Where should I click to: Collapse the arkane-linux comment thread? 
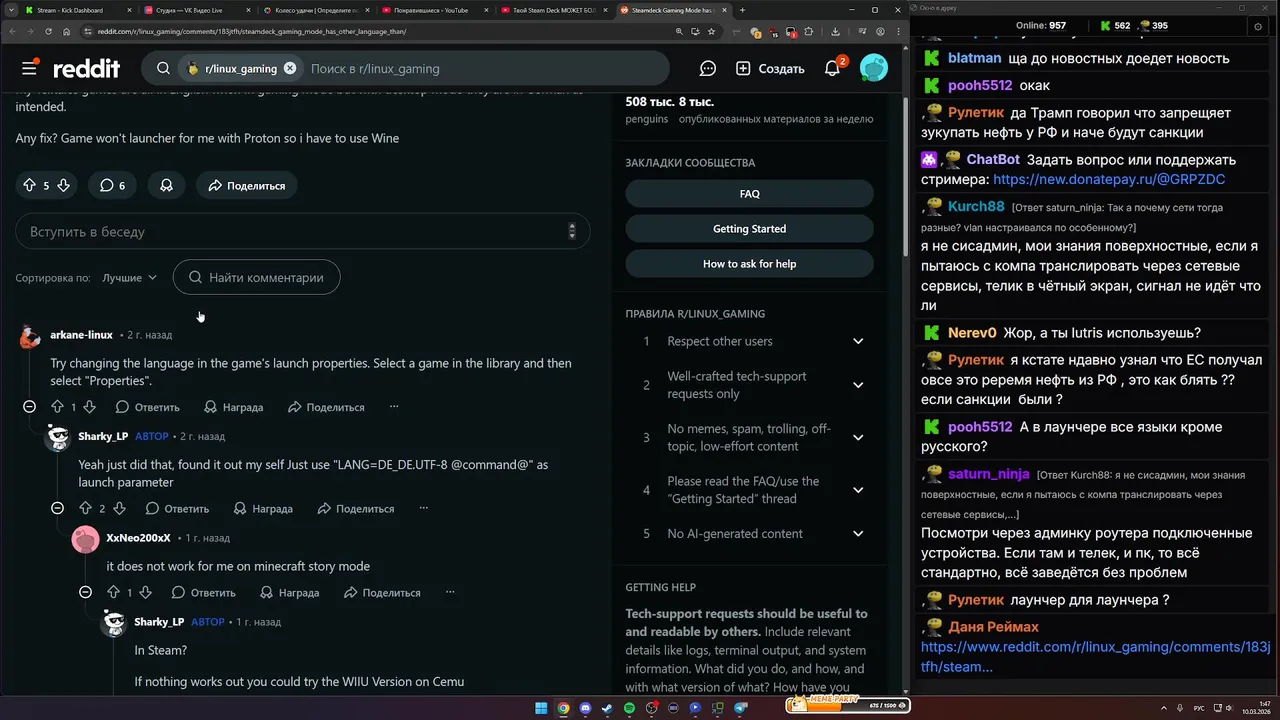tap(30, 407)
